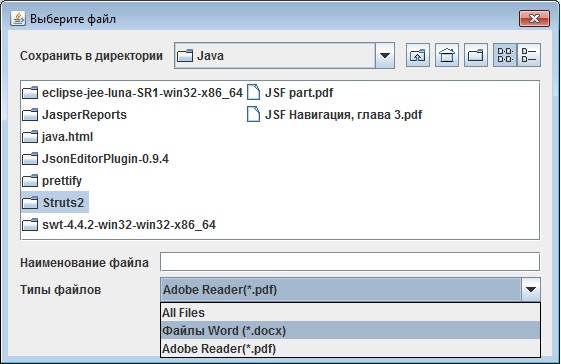Click folder icon next to eclipse-jee-luna
Screen dimensions: 561x364
[x=30, y=93]
